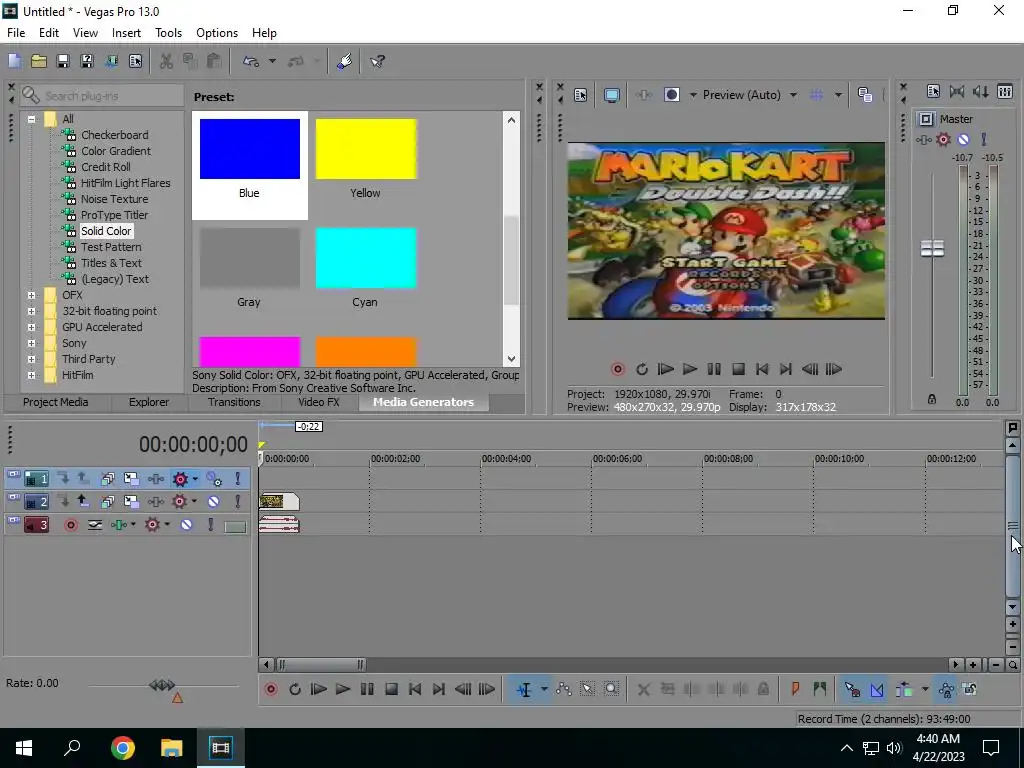This screenshot has height=768, width=1024.
Task: Collapse the All folder in plug-in tree
Action: [31, 119]
